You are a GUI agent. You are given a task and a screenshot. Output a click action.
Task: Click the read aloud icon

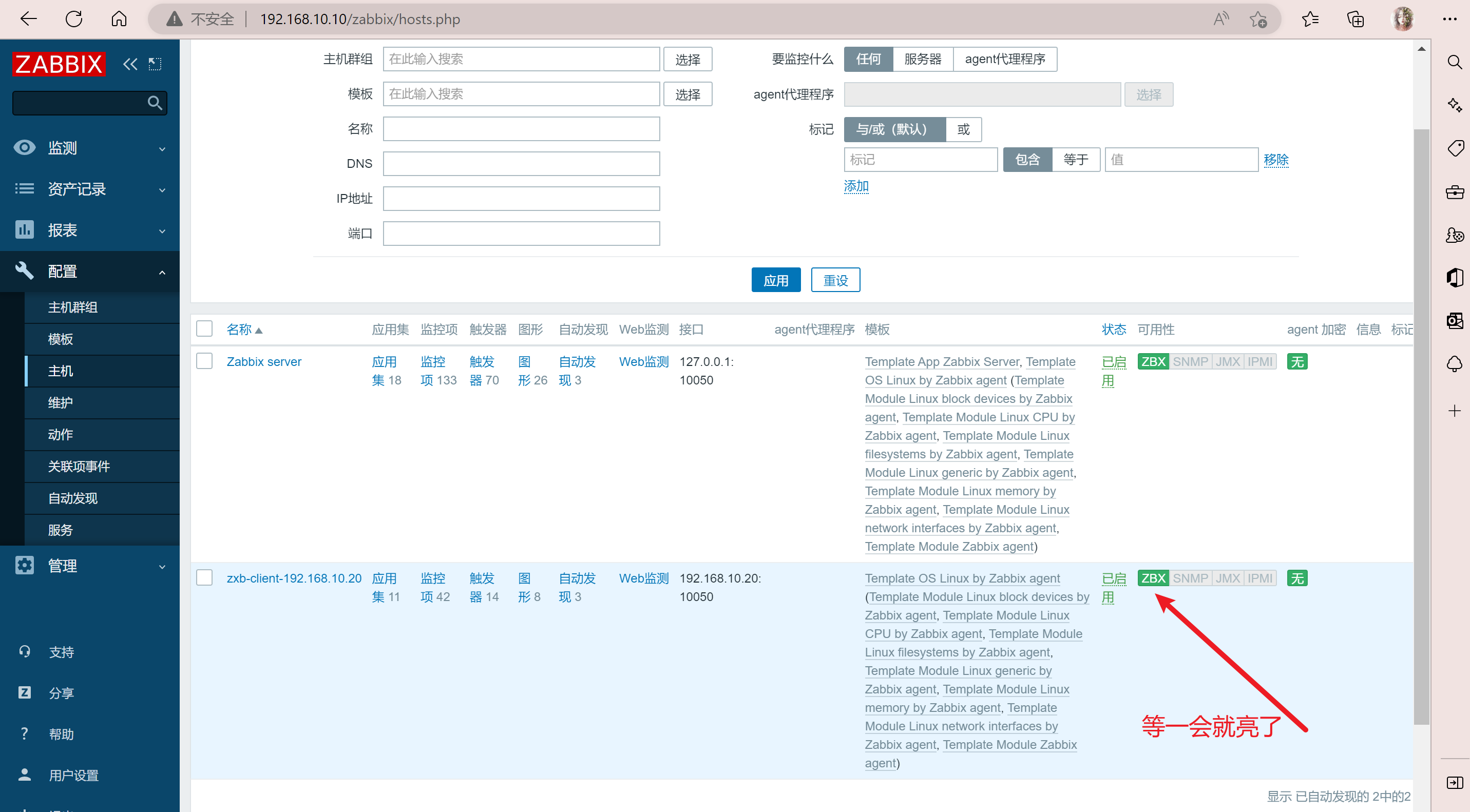[1220, 19]
